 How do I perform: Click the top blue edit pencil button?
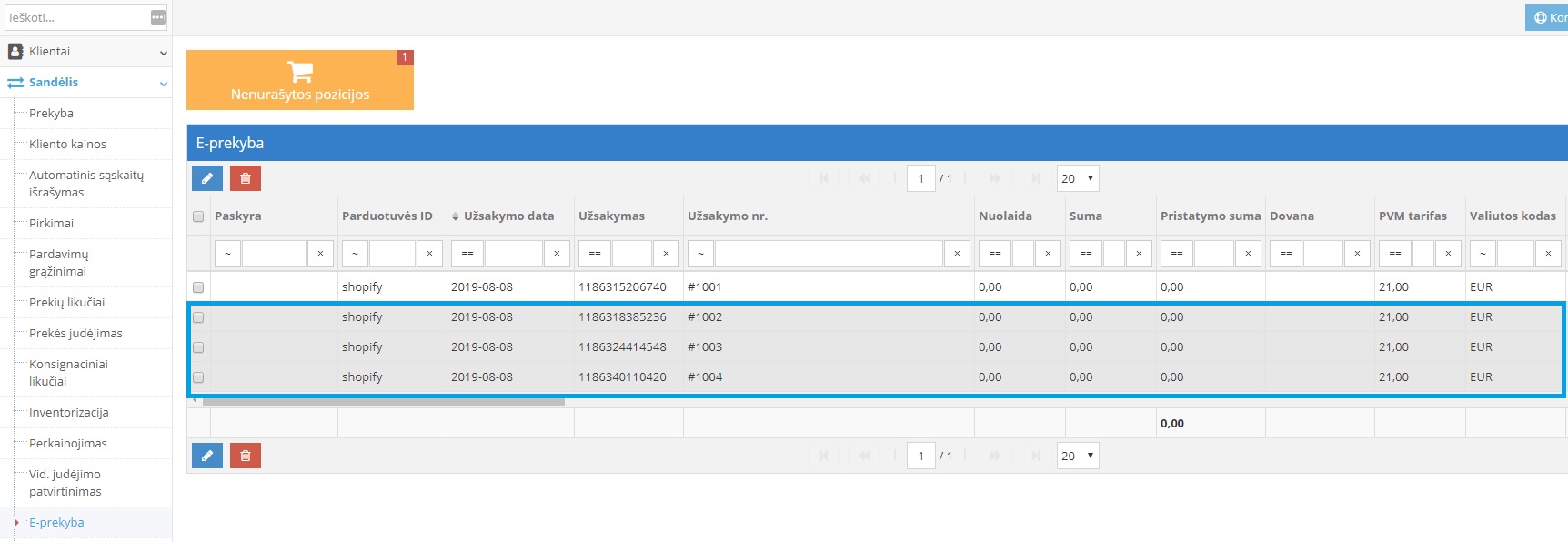pos(207,178)
